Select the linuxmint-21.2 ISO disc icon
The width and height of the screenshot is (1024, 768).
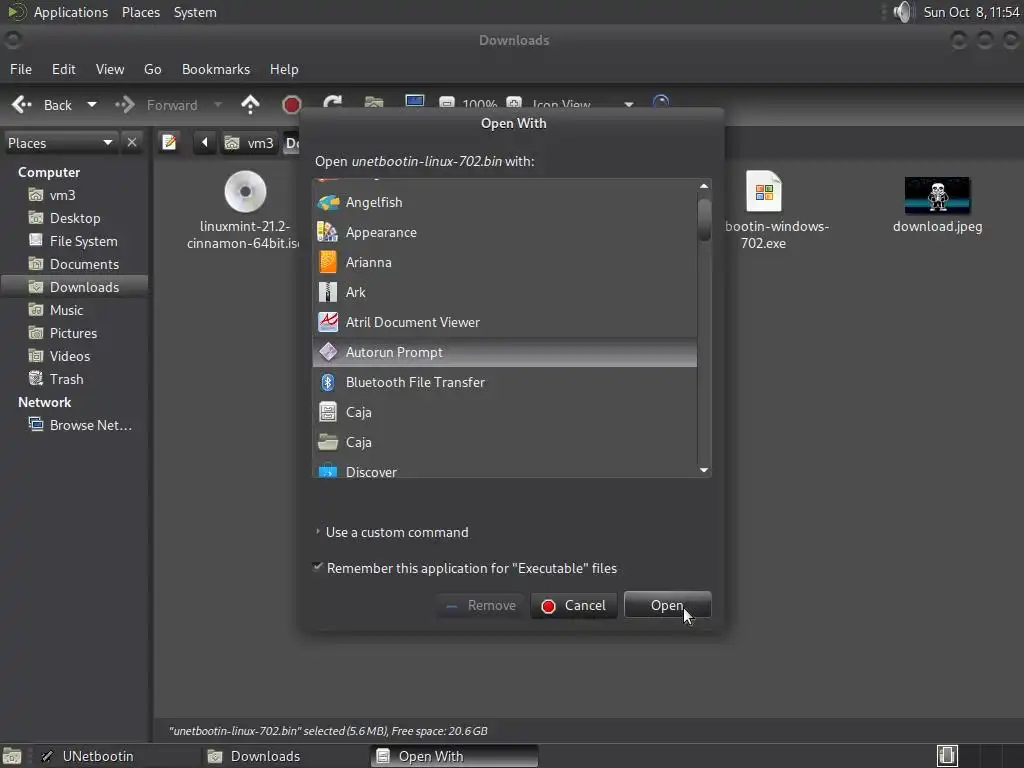[245, 191]
